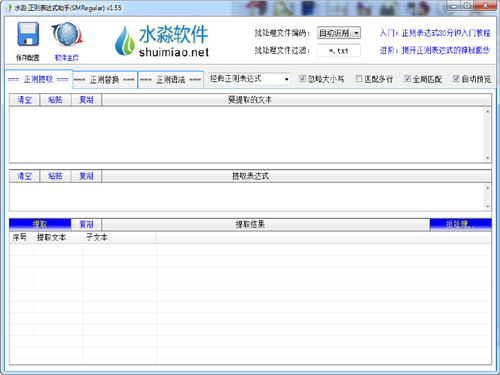
Task: Switch to the 正则语法 tab
Action: (171, 80)
